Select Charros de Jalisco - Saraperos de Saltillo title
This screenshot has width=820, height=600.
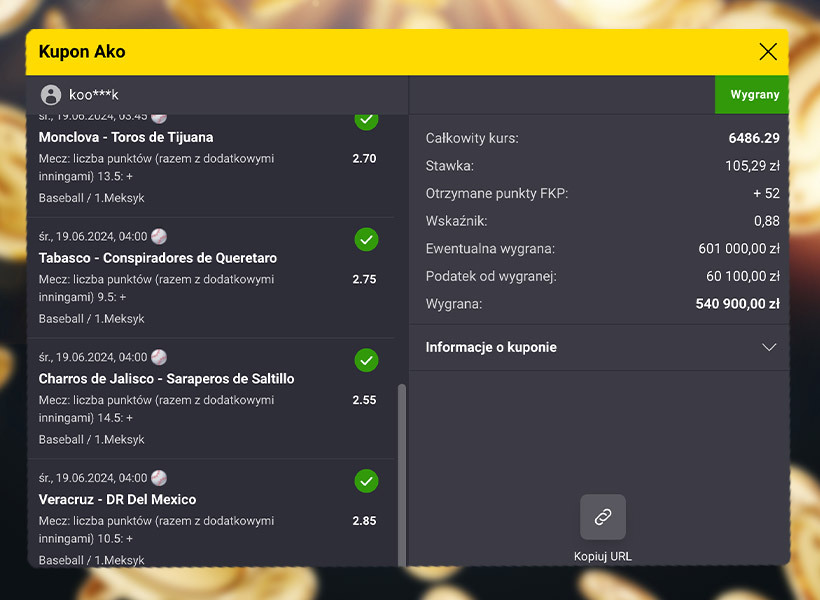click(166, 379)
